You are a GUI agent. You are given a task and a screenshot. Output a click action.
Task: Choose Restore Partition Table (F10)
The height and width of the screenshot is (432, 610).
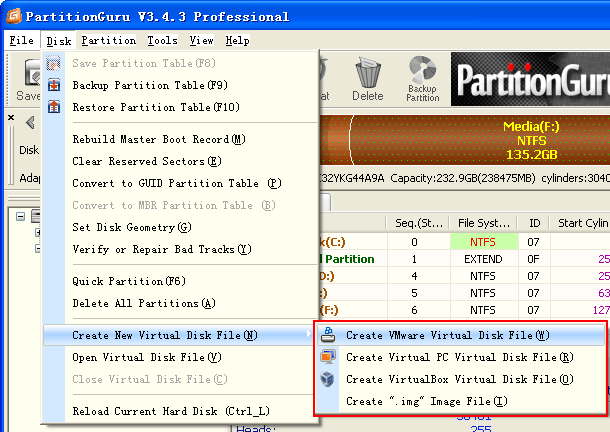[181, 107]
